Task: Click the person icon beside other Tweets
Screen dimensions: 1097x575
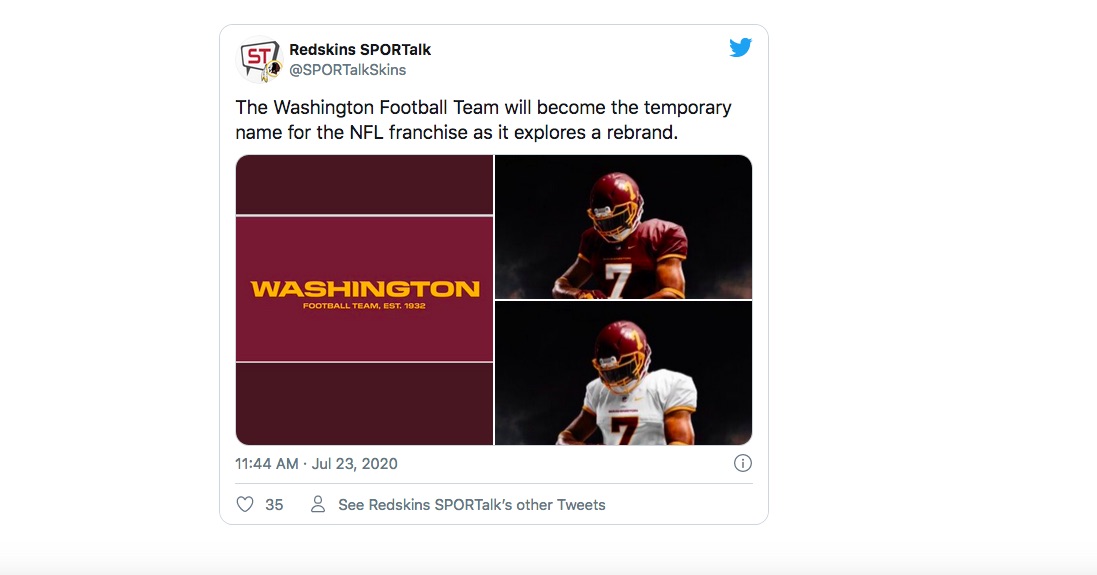Action: 318,504
